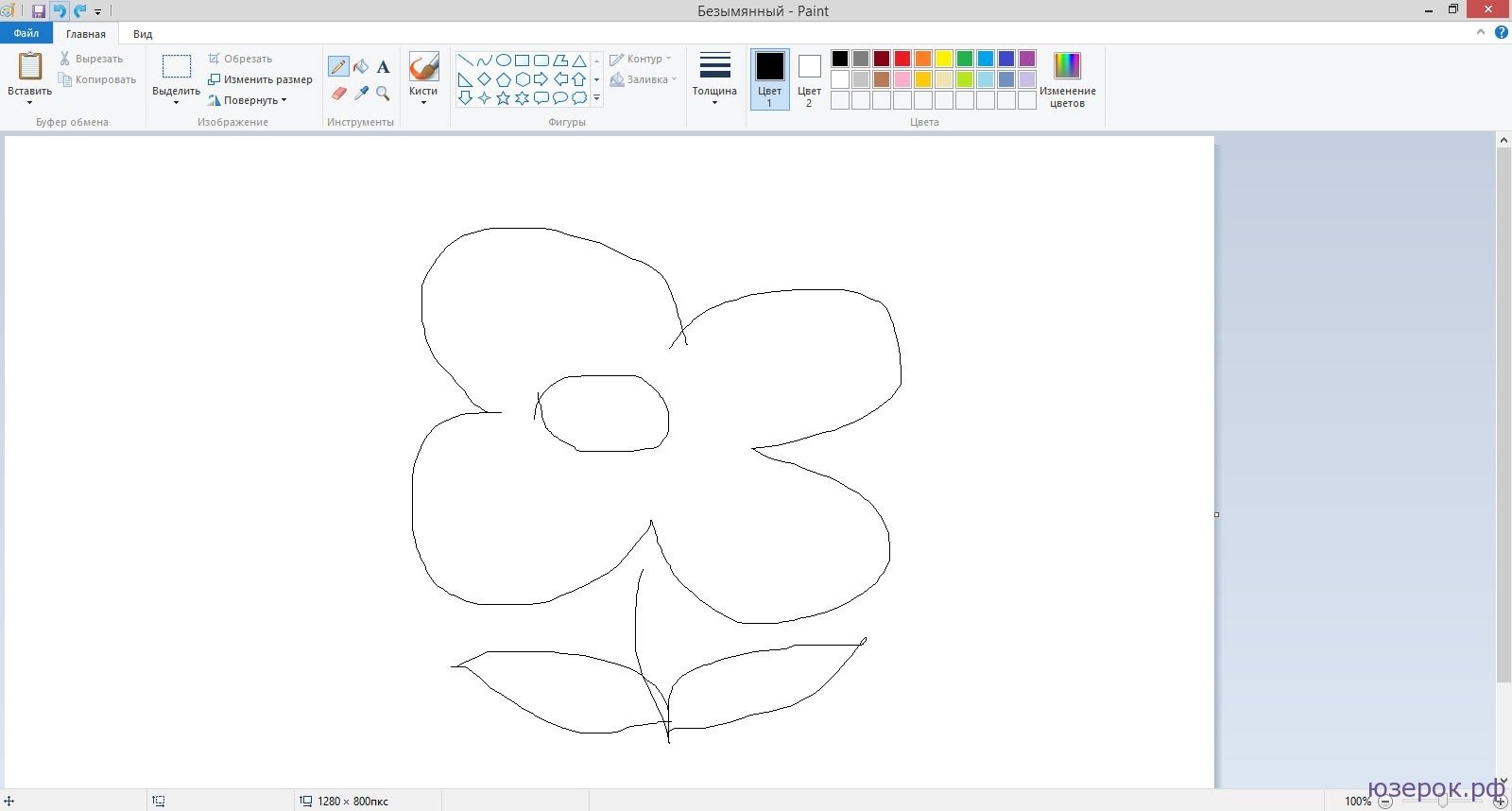Select the Eraser tool

click(x=339, y=93)
